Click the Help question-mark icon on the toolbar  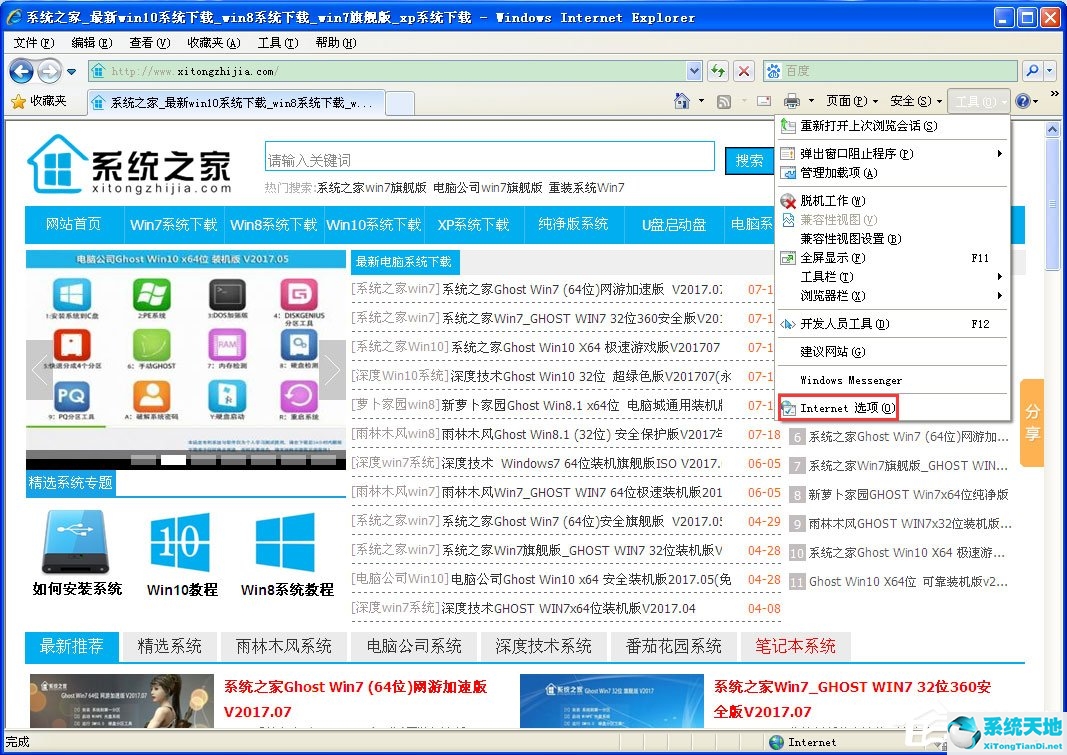[x=1022, y=101]
